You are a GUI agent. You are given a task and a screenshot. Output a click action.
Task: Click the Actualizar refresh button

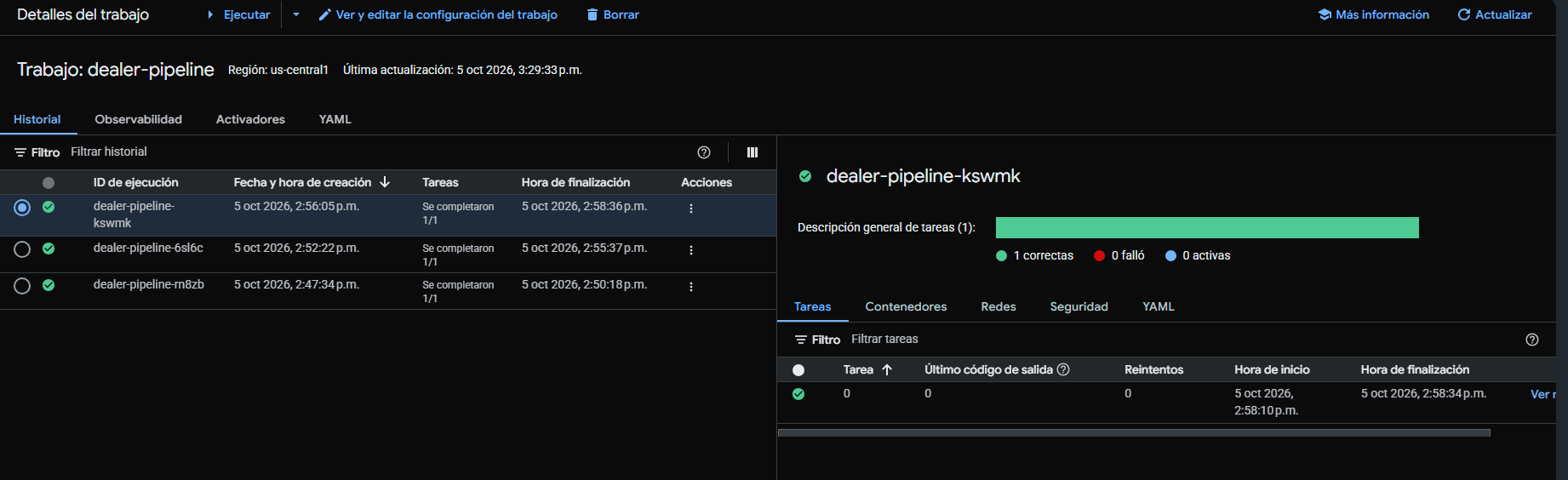coord(1495,14)
